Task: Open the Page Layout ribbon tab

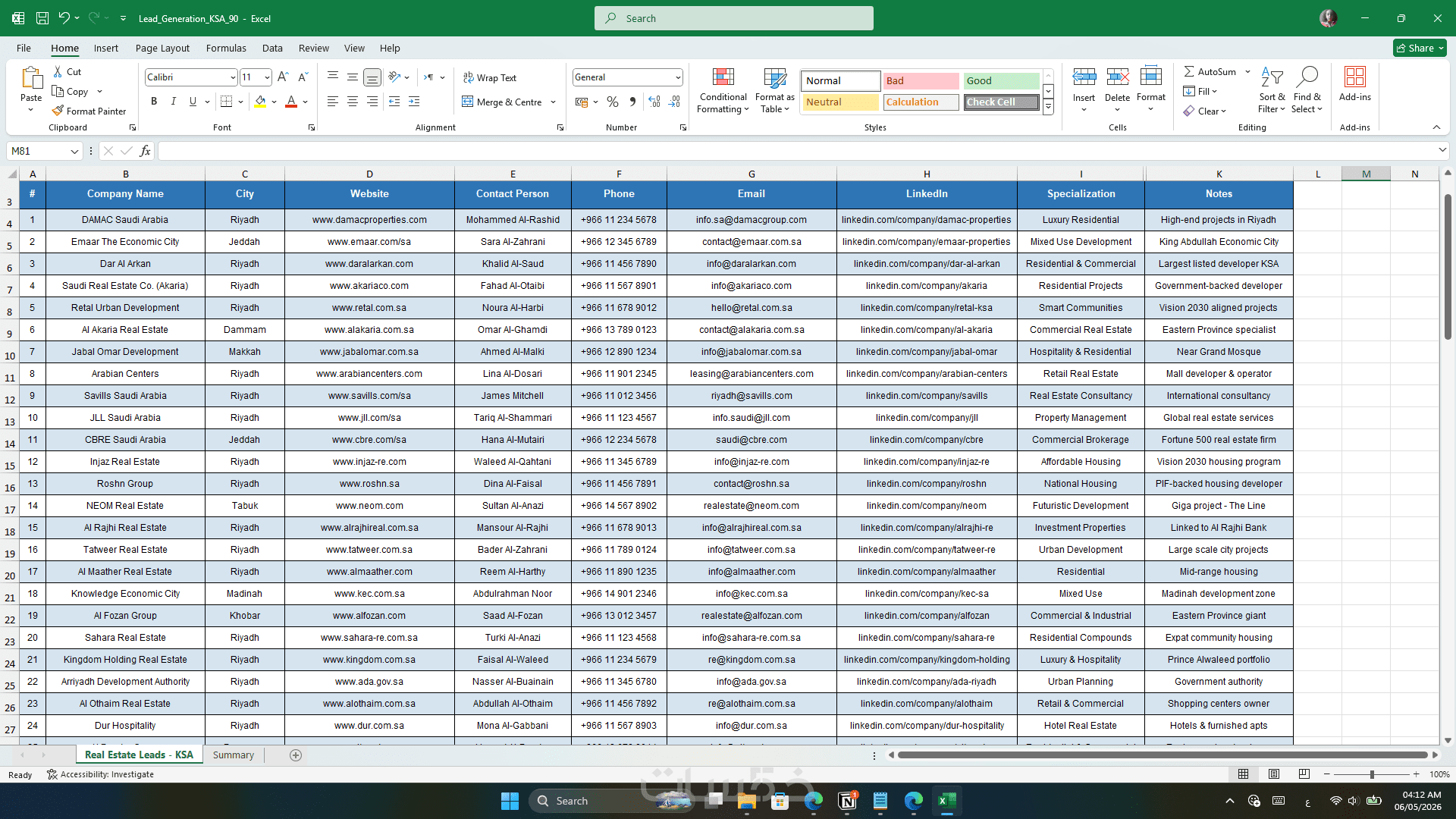Action: (162, 48)
